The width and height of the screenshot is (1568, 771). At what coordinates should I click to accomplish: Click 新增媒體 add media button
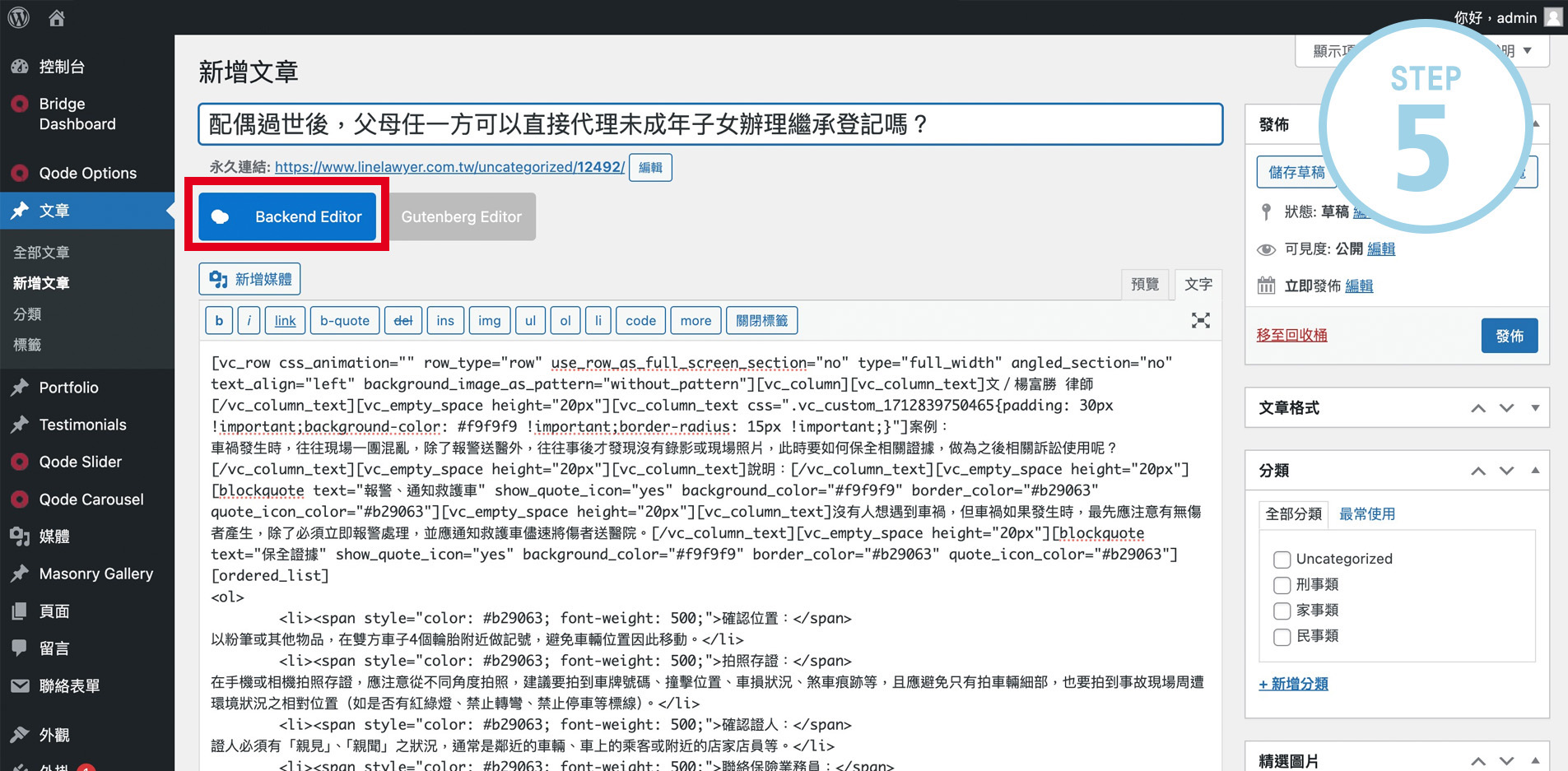(x=249, y=279)
